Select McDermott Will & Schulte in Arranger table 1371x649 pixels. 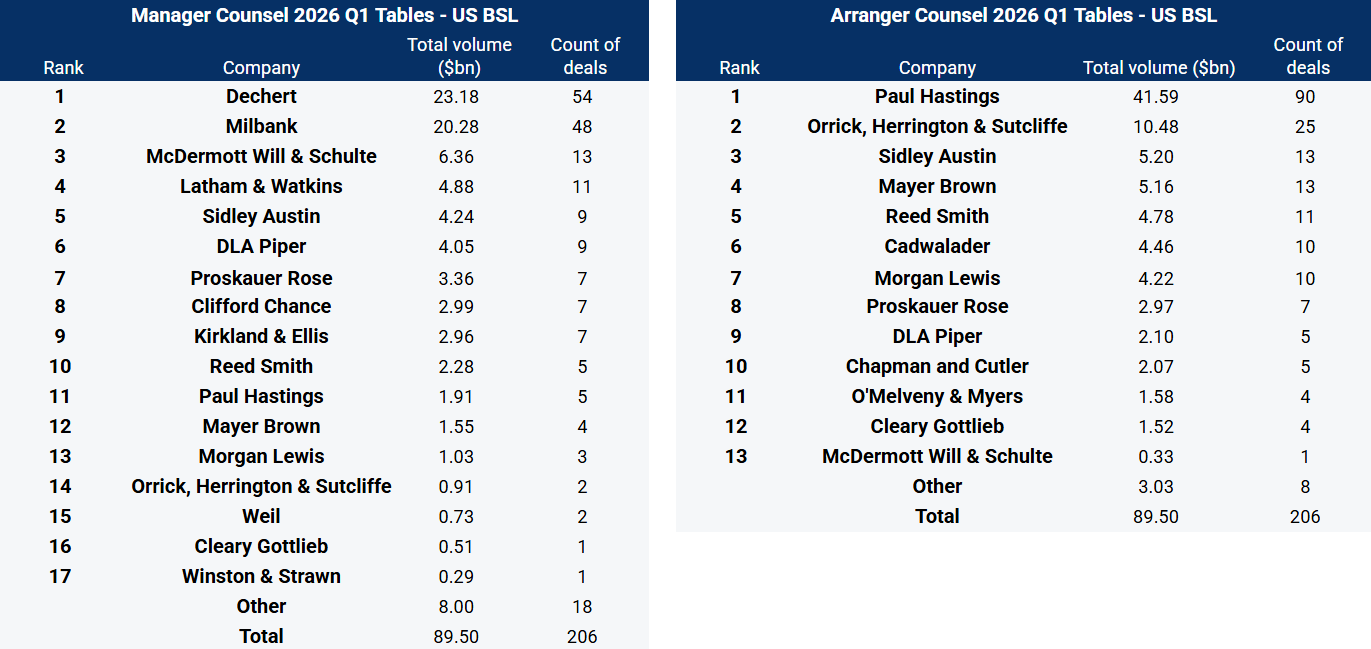coord(937,457)
